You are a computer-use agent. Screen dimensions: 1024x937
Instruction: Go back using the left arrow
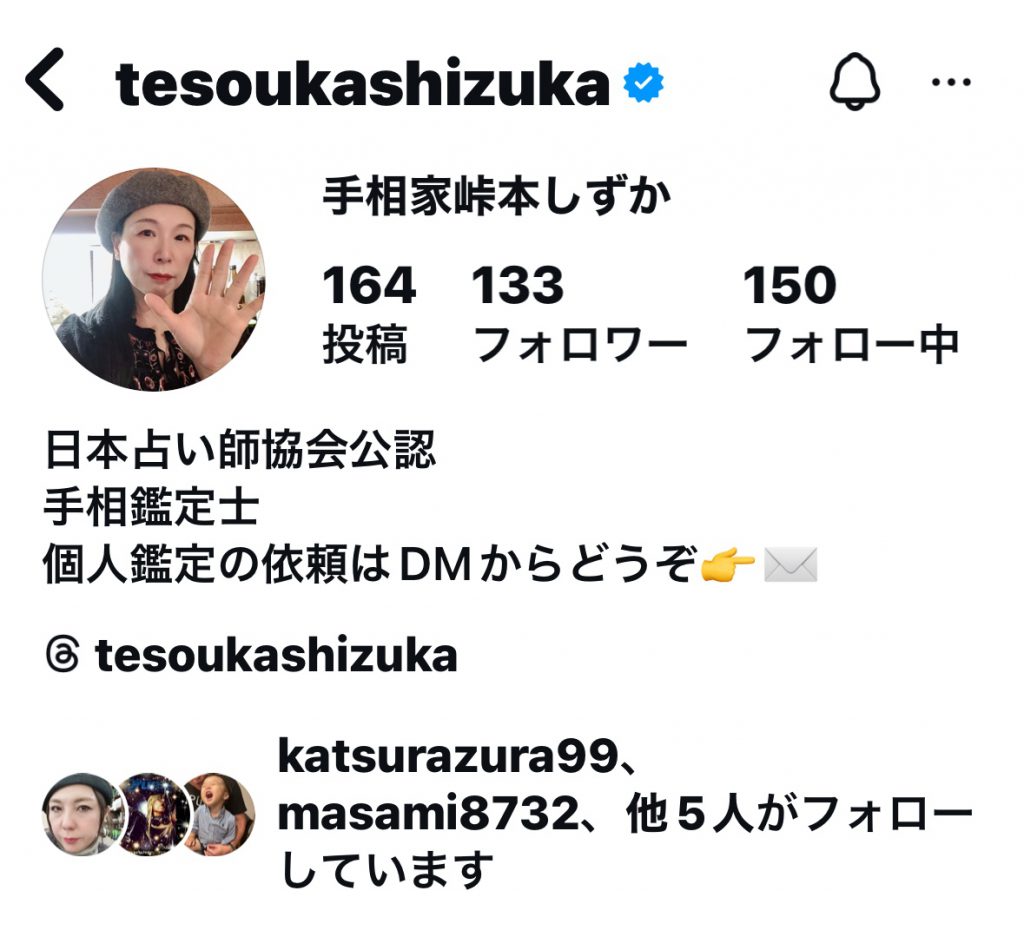click(x=44, y=79)
